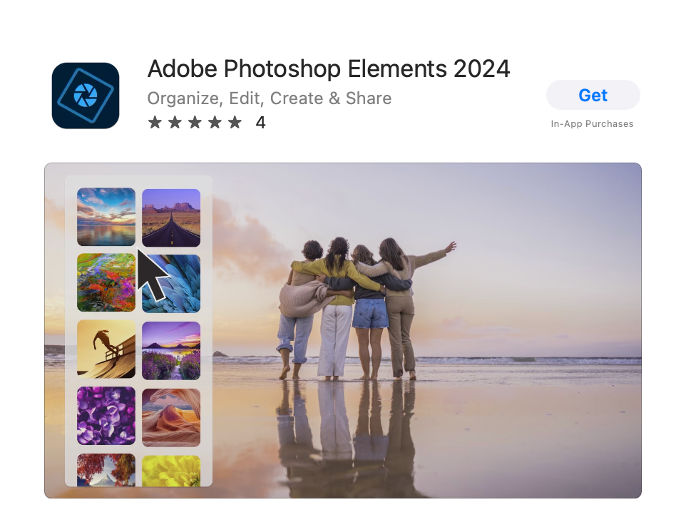Select the golden horse silhouette thumbnail

(106, 349)
